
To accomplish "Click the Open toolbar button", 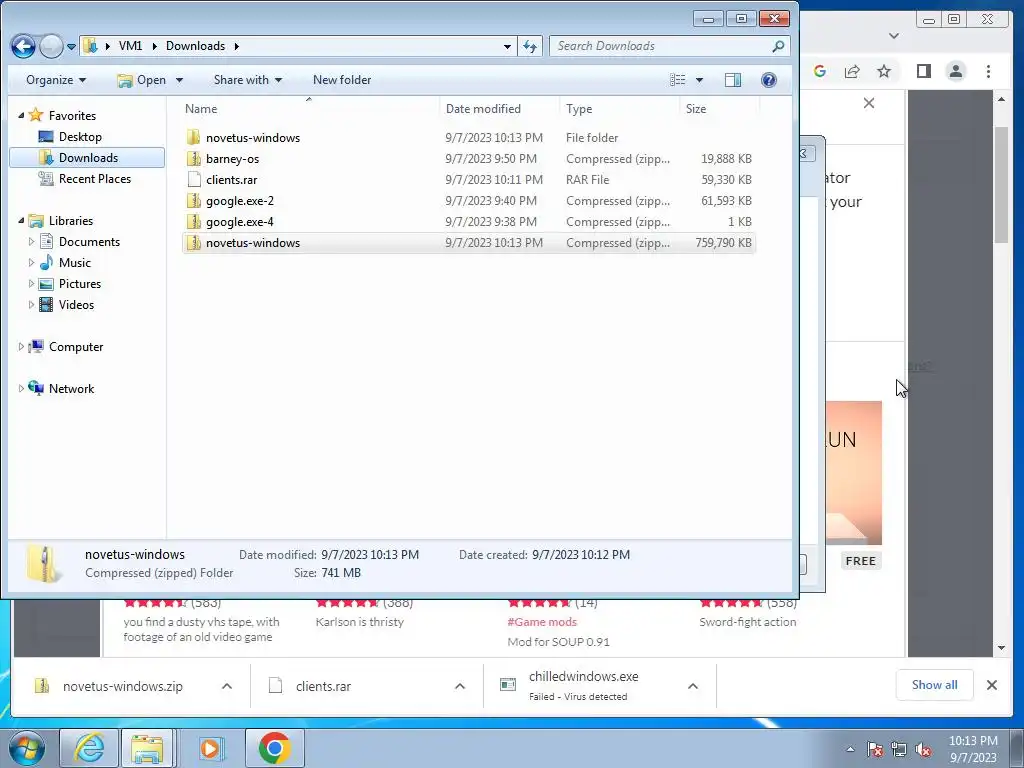I will (142, 80).
